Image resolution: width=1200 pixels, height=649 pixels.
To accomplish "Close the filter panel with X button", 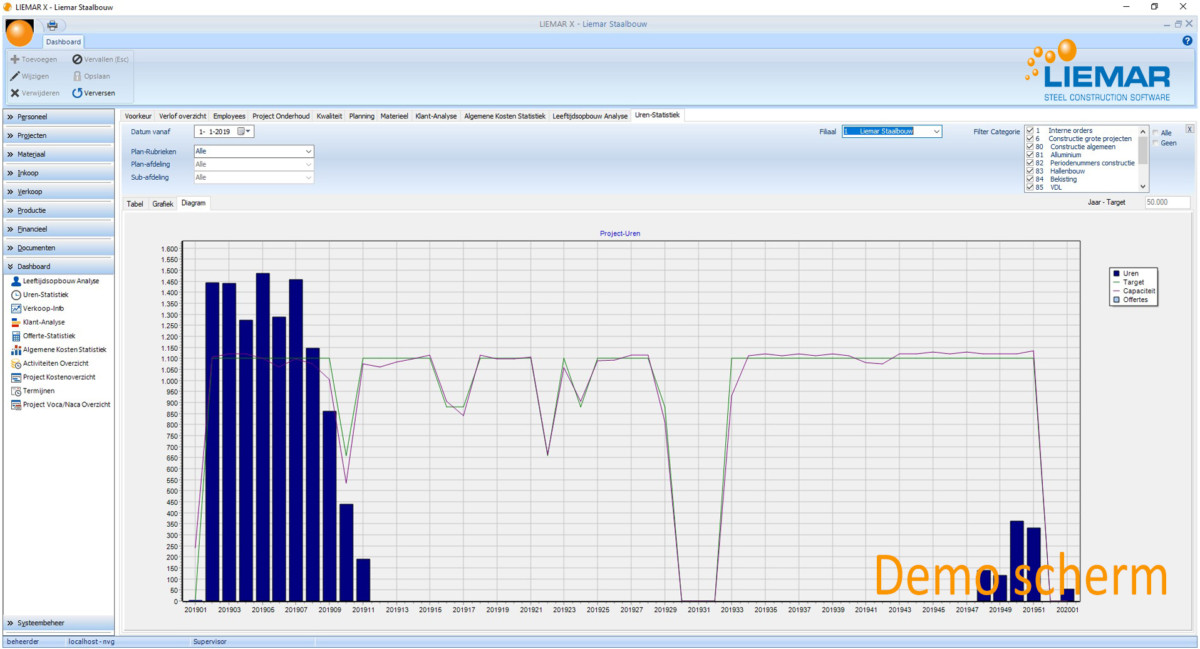I will pyautogui.click(x=1189, y=129).
